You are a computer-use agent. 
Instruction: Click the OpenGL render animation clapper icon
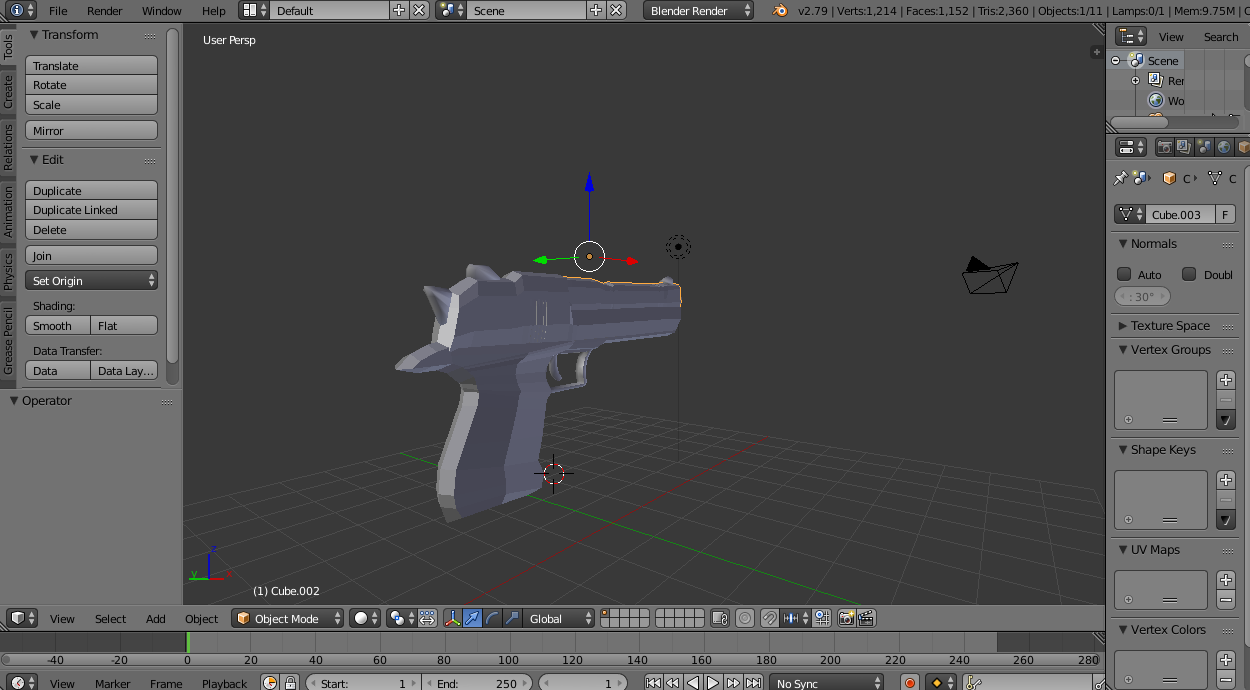[867, 618]
